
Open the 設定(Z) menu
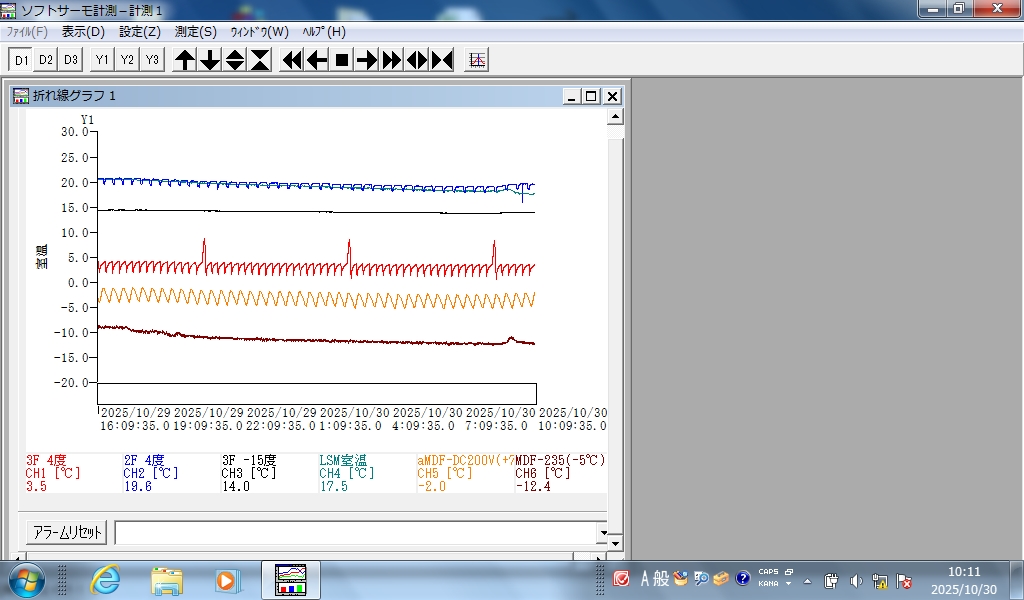(139, 32)
